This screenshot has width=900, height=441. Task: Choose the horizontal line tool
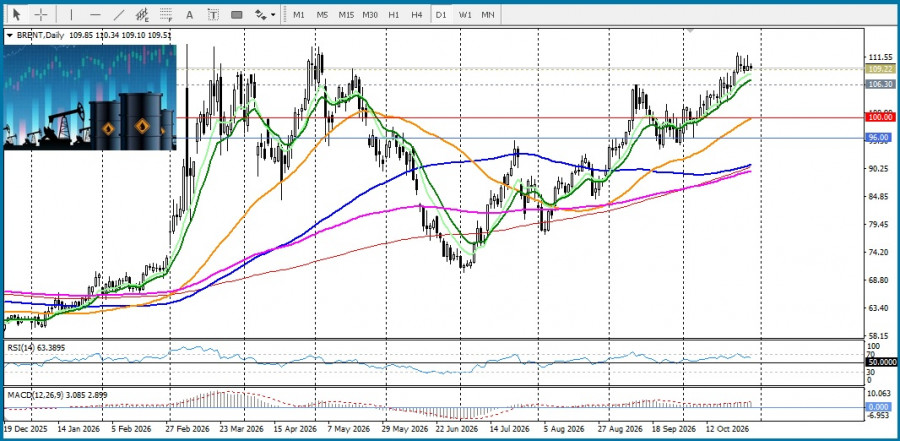[x=95, y=14]
